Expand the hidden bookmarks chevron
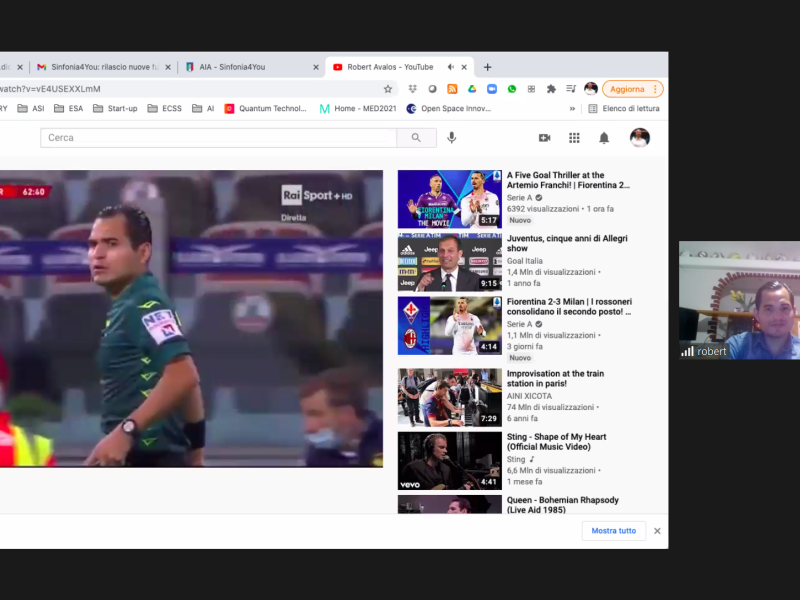This screenshot has height=600, width=800. point(572,109)
